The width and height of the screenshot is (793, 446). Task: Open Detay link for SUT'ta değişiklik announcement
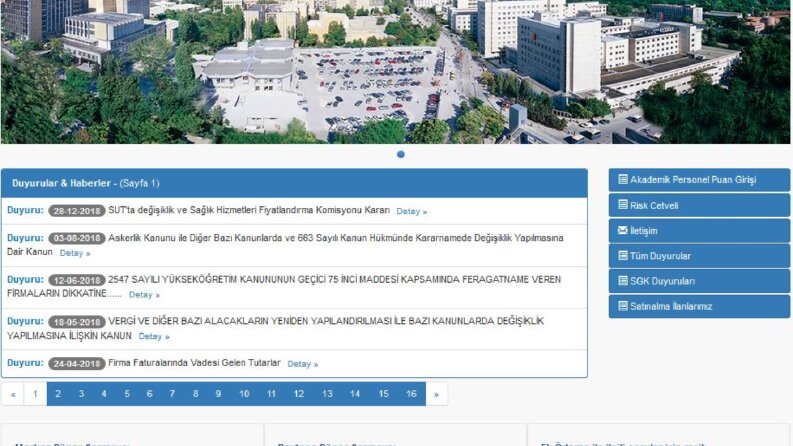click(412, 211)
